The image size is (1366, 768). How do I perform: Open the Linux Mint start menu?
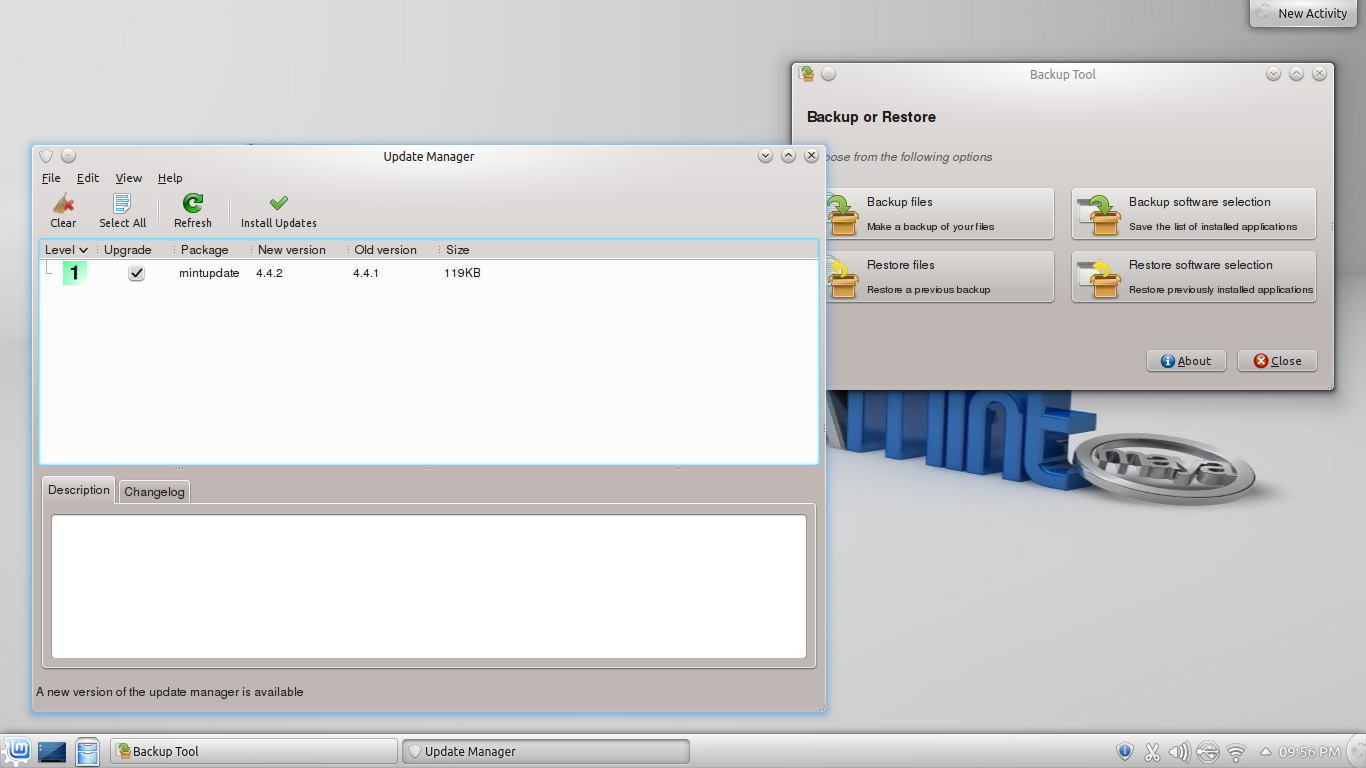(17, 751)
